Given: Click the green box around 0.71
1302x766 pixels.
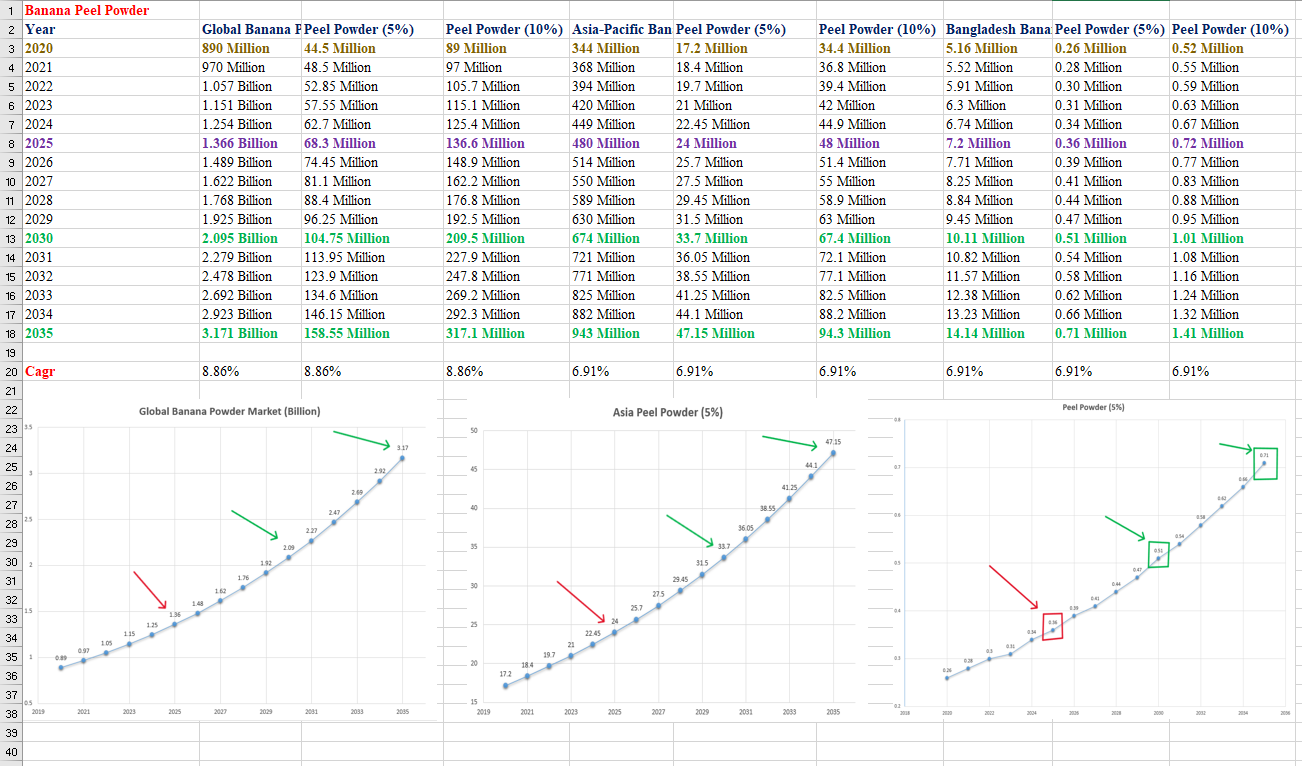Looking at the screenshot, I should pos(1263,463).
